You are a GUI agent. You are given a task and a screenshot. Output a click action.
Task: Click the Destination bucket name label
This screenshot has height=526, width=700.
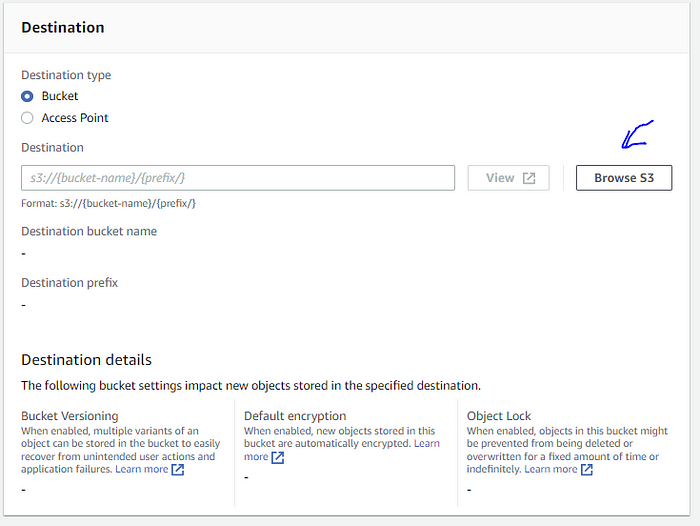tap(89, 231)
